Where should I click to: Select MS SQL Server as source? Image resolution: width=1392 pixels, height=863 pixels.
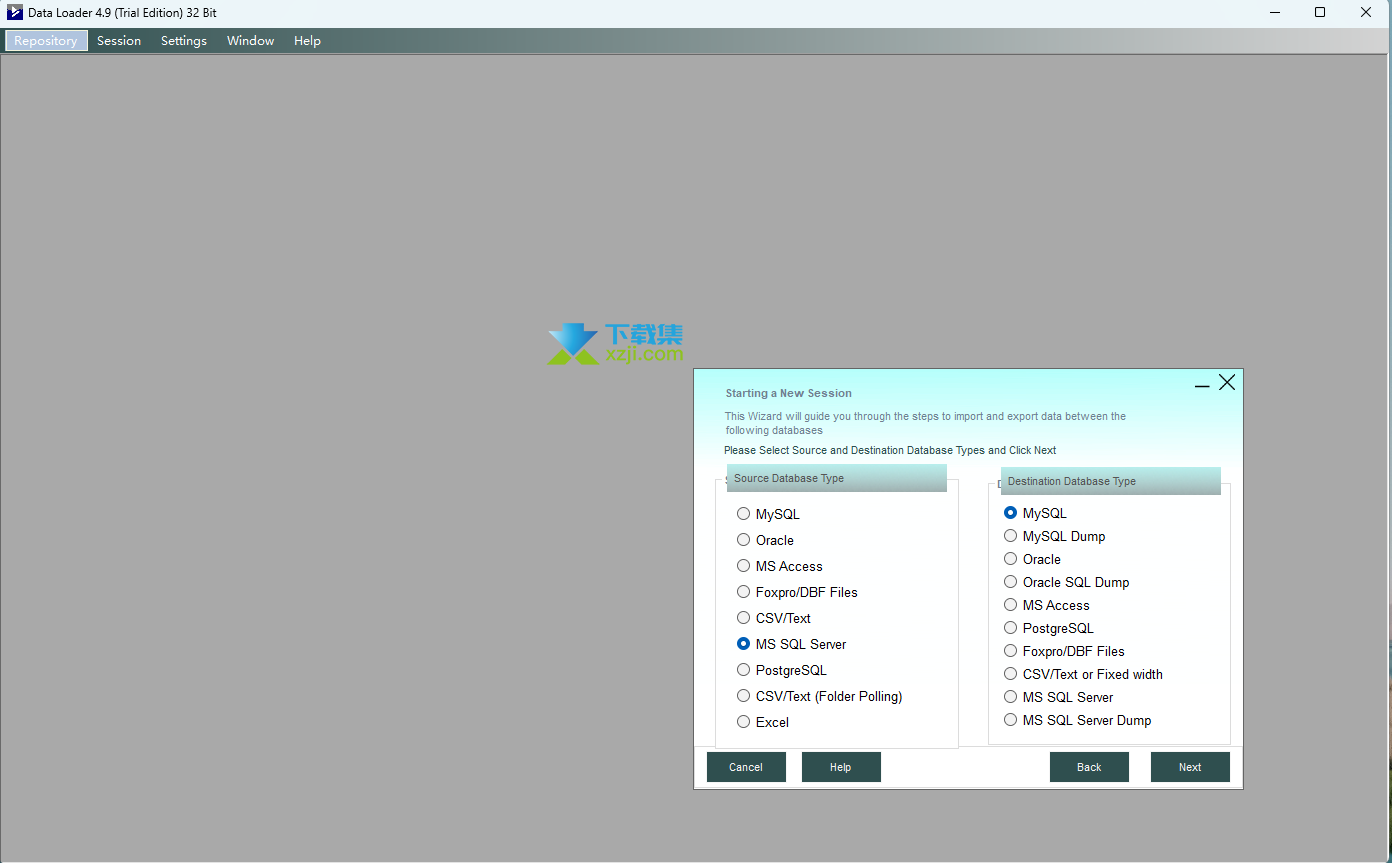(791, 644)
